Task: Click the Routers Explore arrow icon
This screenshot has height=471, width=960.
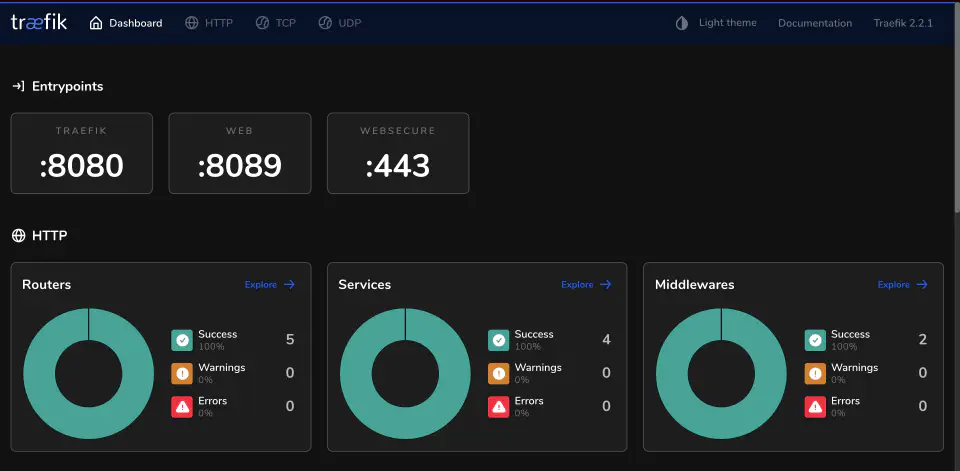Action: click(x=290, y=285)
